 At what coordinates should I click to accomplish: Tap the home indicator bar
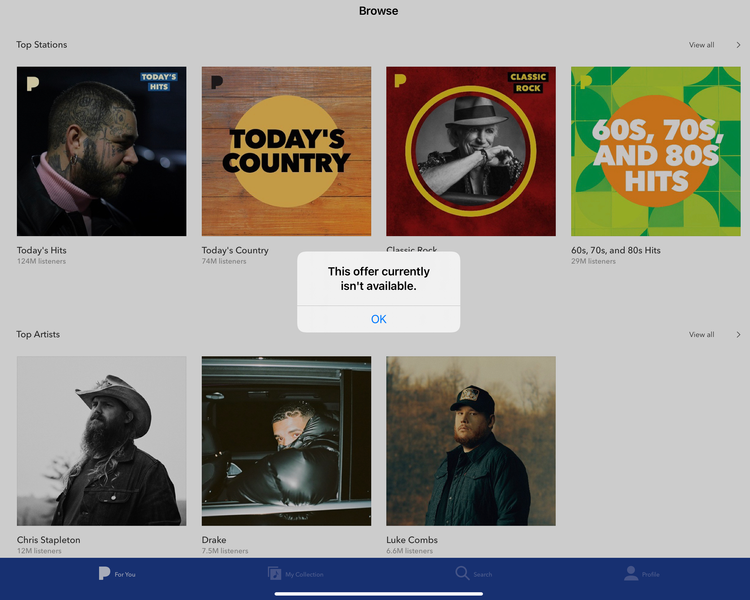(378, 594)
